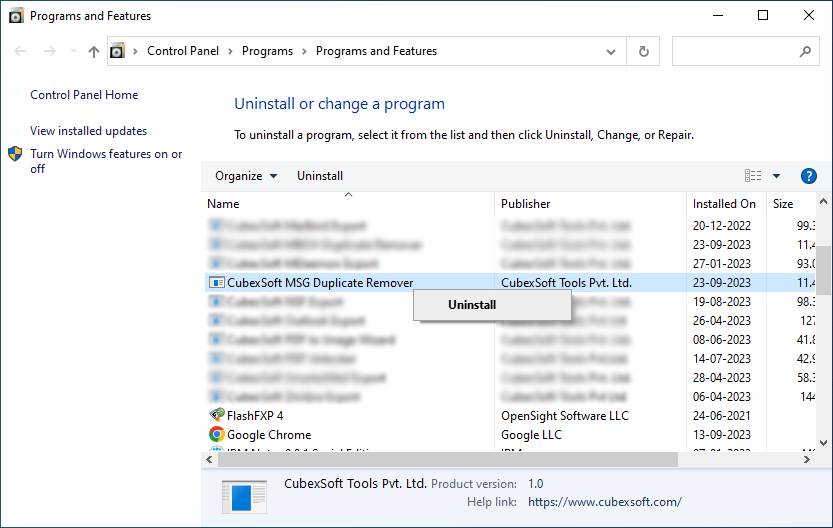The image size is (833, 528).
Task: Sort by Installed On column header
Action: point(726,203)
